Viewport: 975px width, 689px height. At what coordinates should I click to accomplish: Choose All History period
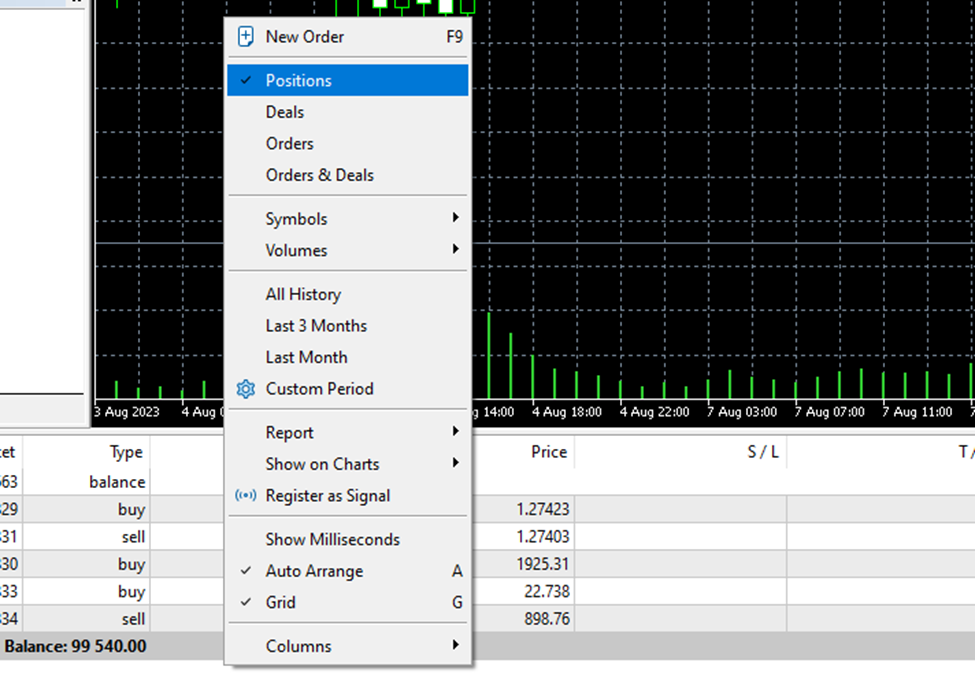[x=348, y=294]
